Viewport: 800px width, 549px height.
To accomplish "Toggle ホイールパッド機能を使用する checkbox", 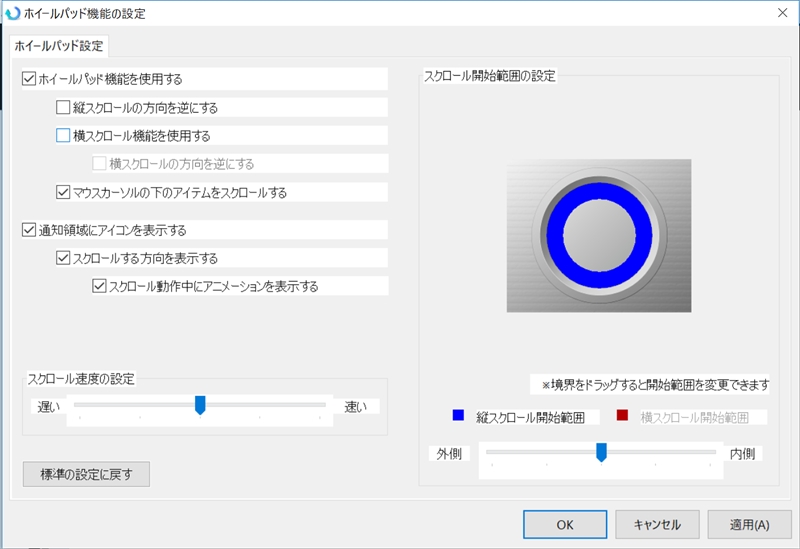I will [x=29, y=79].
